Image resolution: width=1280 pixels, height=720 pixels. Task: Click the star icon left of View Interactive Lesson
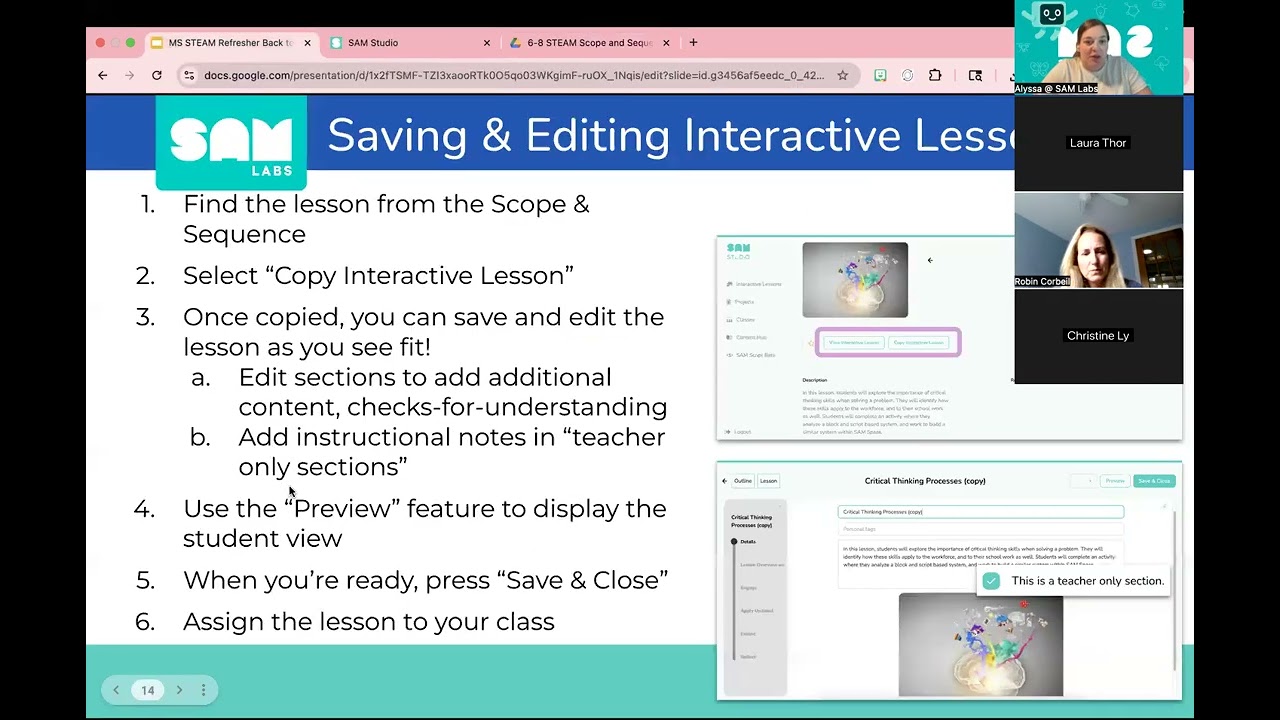810,343
